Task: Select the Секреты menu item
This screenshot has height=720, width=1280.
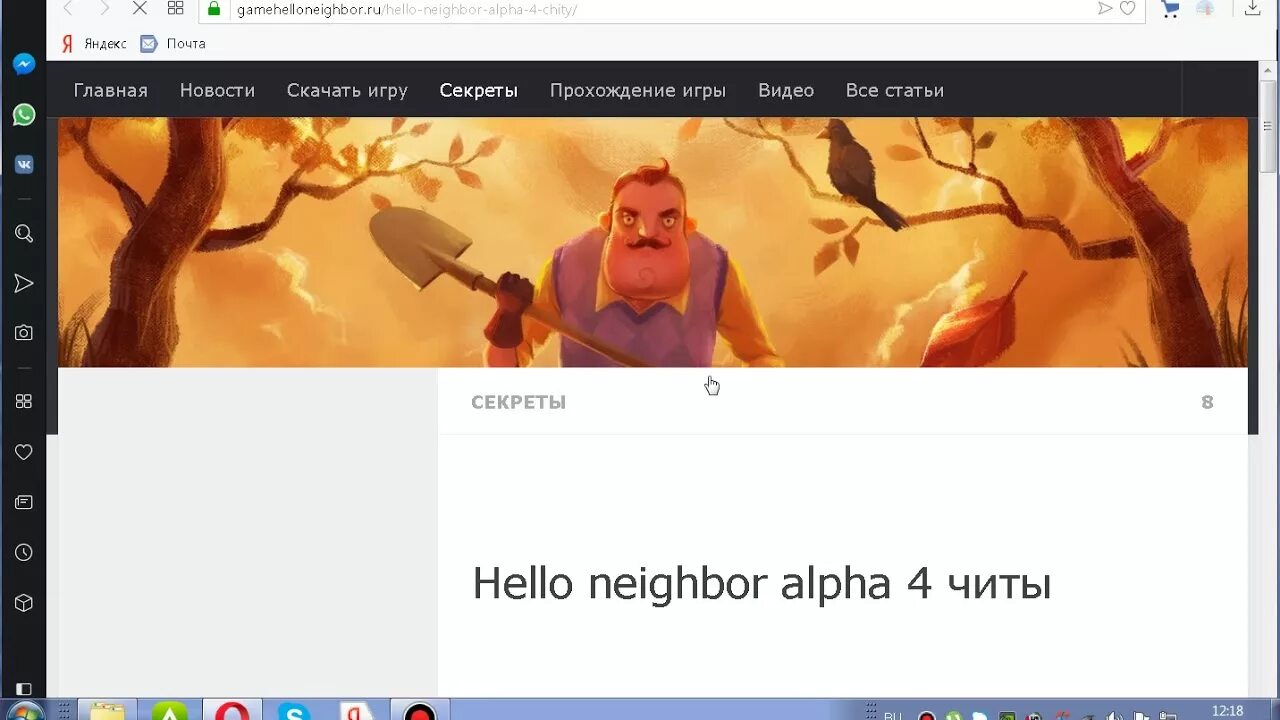Action: click(x=479, y=90)
